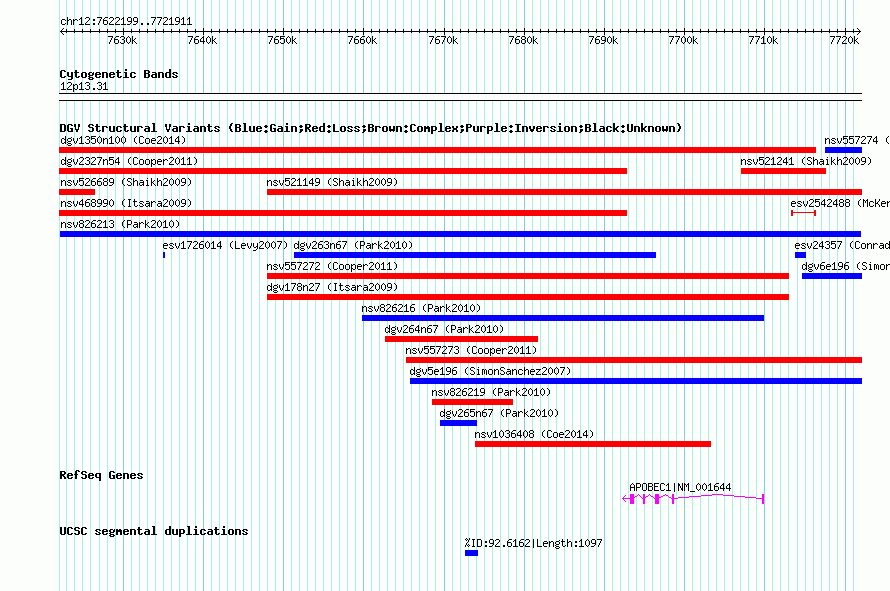Click the dgv5e196 (SimonSanchez2007) blue bar
Screen dimensions: 890x591
click(636, 381)
